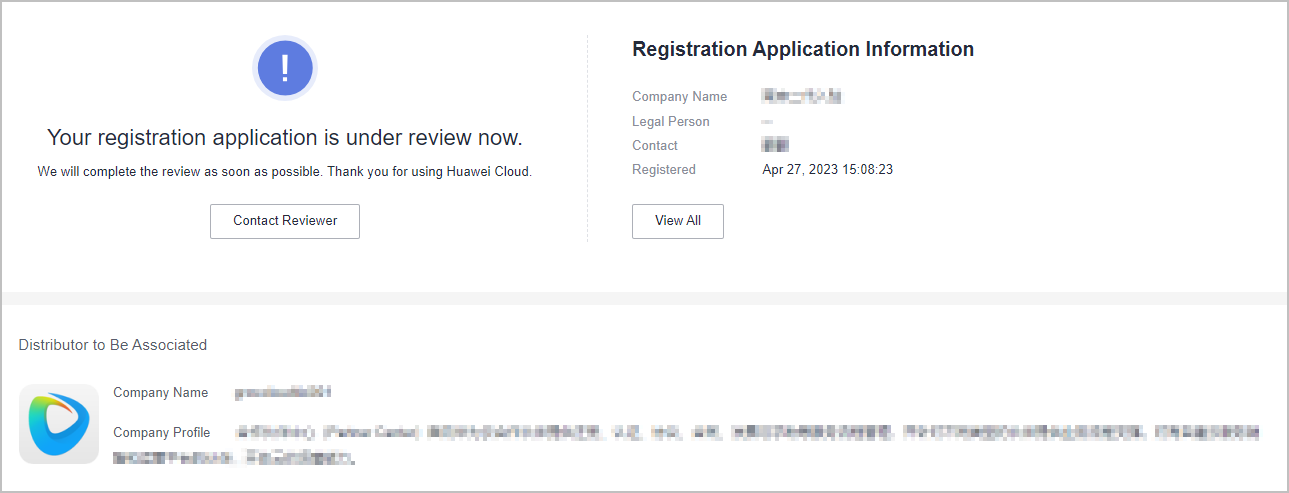Select the 'Distributor to Be Associated' heading

tap(113, 345)
